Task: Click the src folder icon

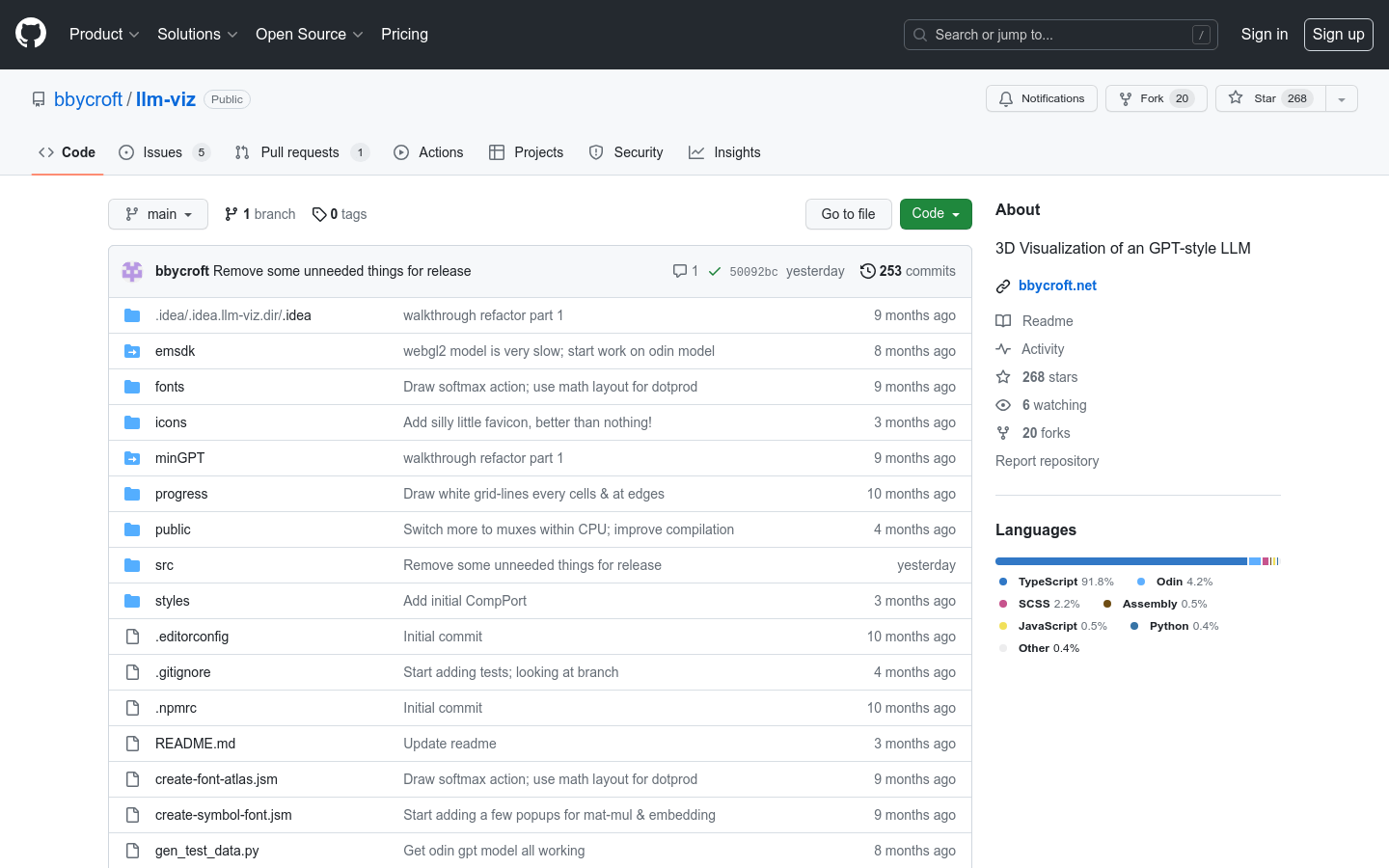Action: click(x=132, y=565)
